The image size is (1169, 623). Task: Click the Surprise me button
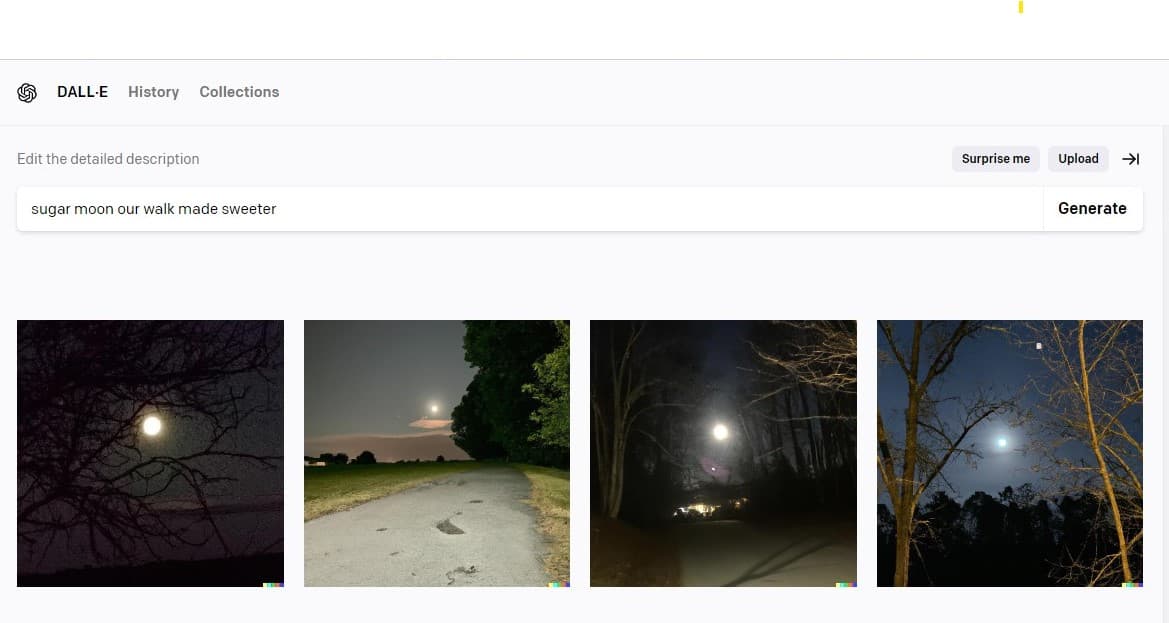click(995, 159)
